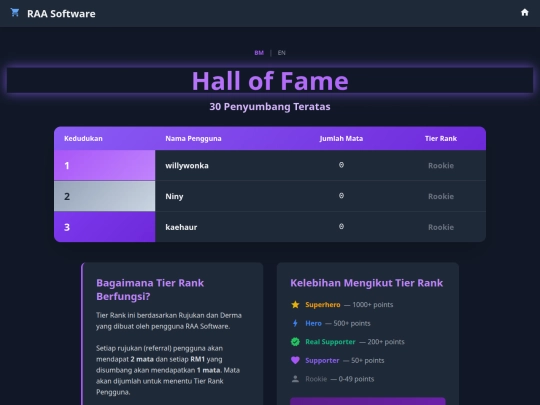
Task: Click the 200+ points text
Action: (x=386, y=342)
